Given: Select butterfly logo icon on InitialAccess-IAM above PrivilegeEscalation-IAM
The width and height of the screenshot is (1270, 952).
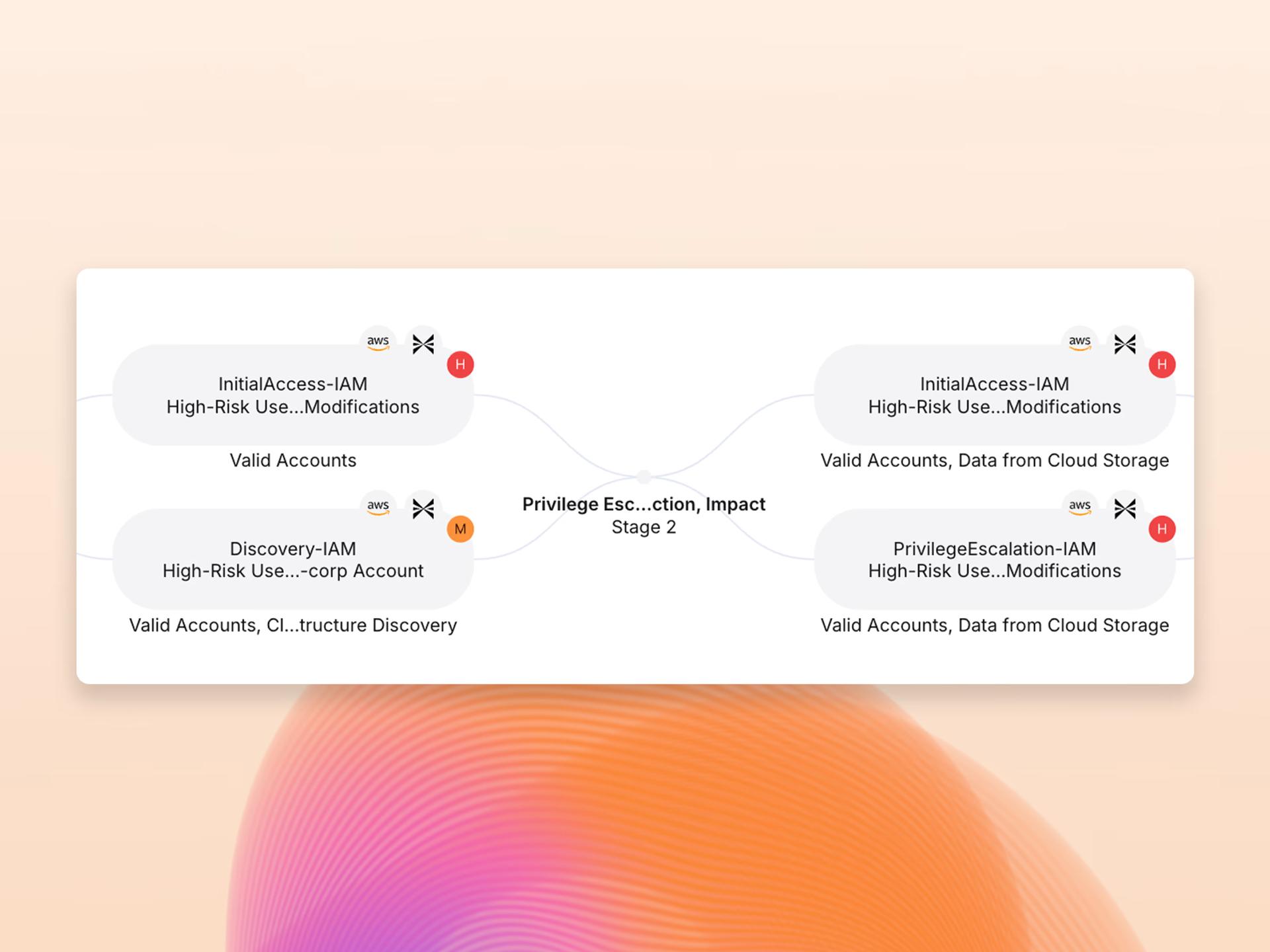Looking at the screenshot, I should tap(1125, 344).
